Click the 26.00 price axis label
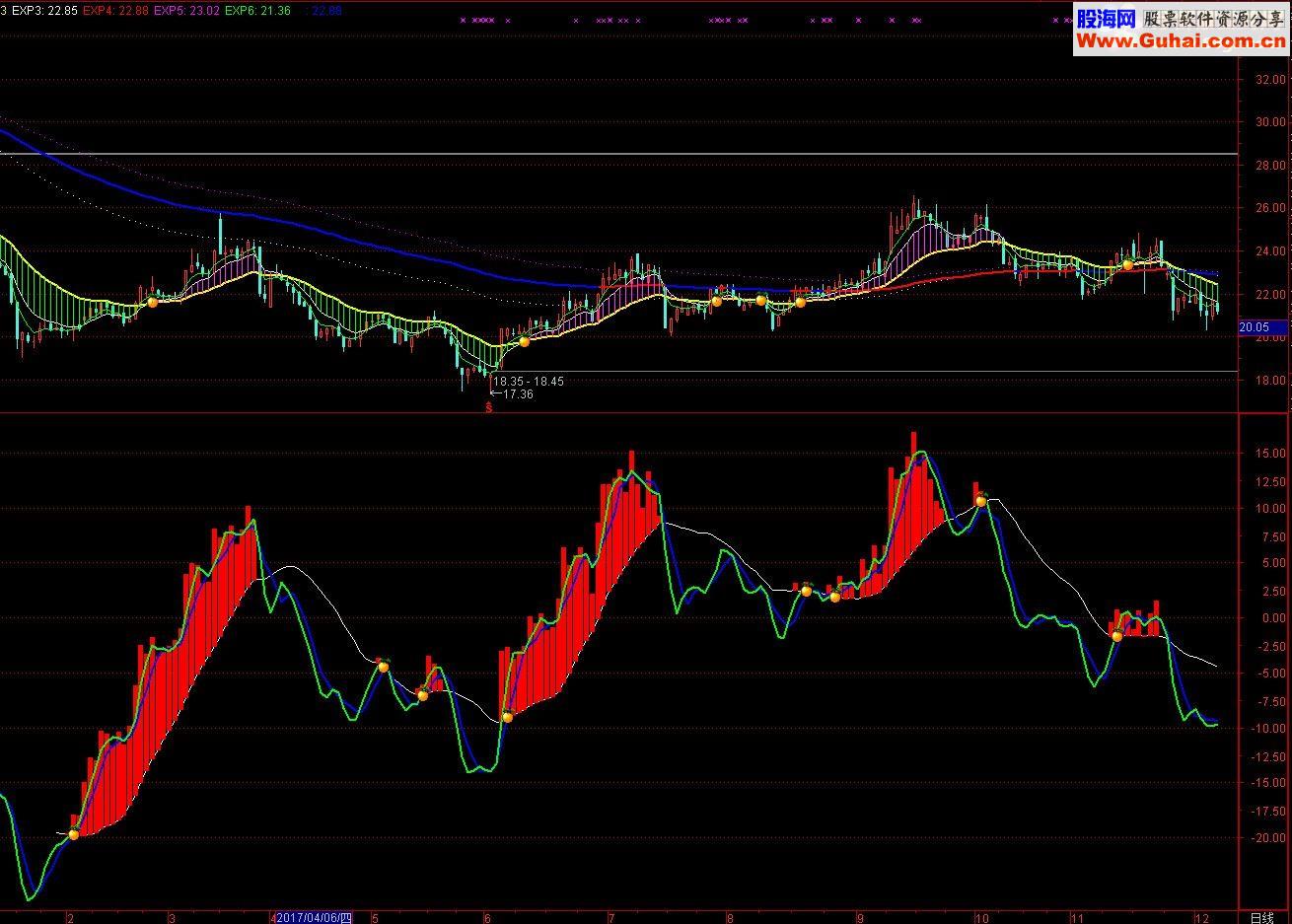 (1269, 209)
